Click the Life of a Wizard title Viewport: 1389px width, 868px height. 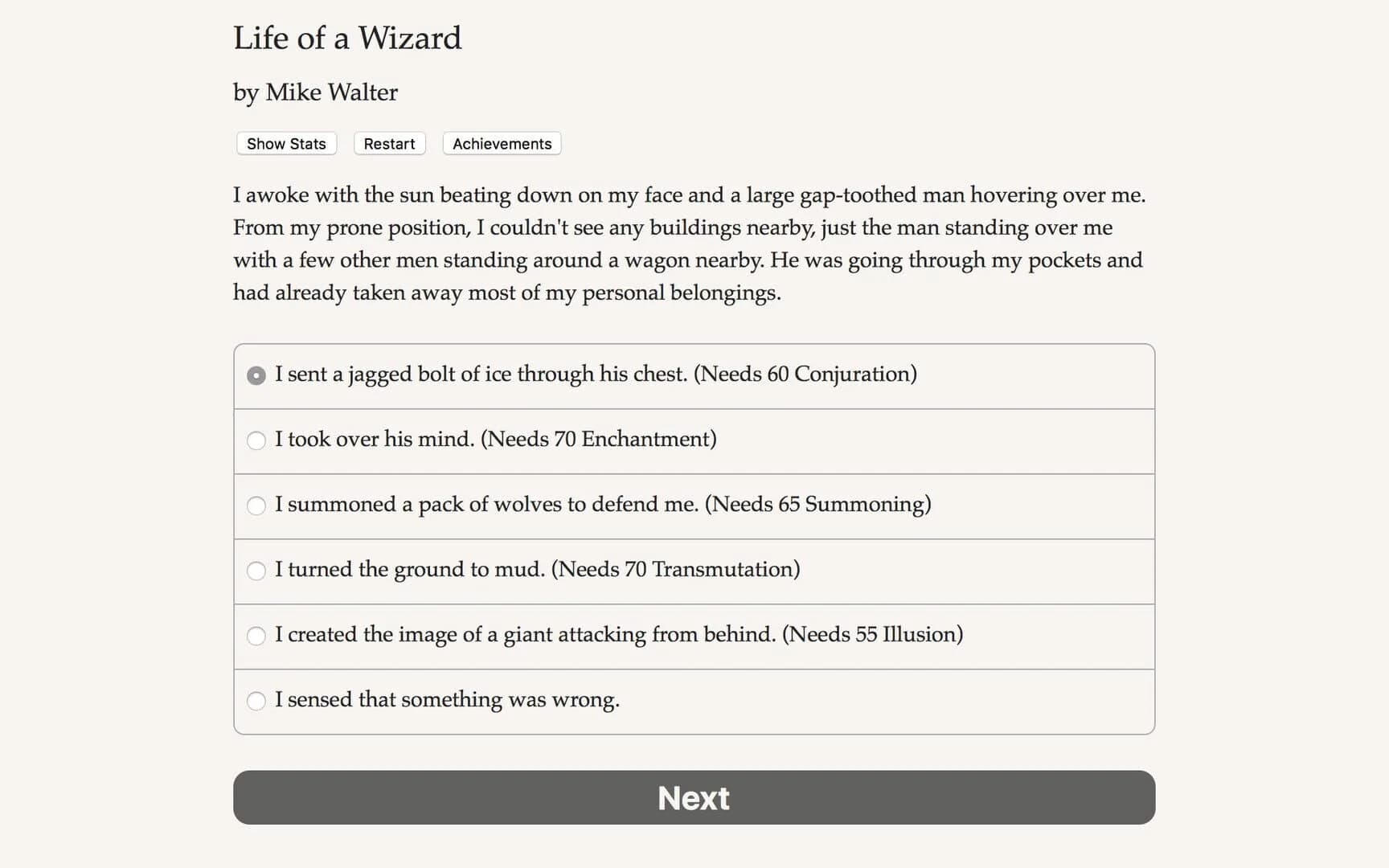click(x=347, y=38)
